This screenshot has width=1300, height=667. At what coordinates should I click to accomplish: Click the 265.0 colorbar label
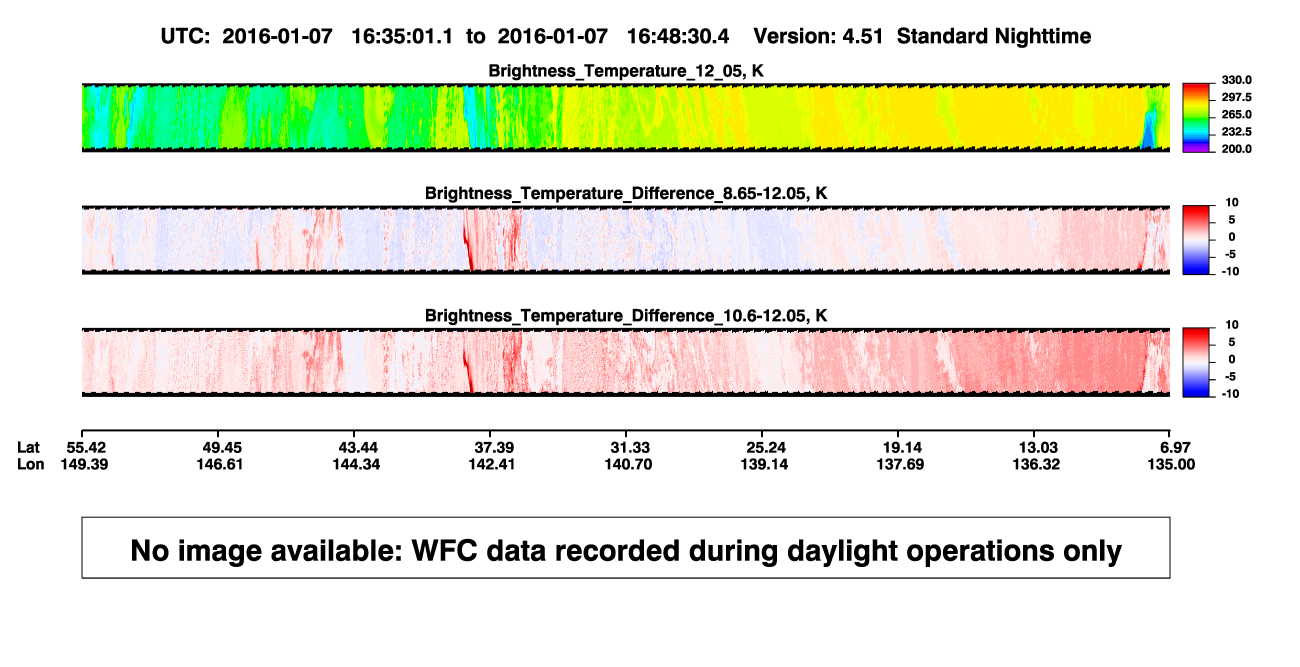click(x=1236, y=114)
